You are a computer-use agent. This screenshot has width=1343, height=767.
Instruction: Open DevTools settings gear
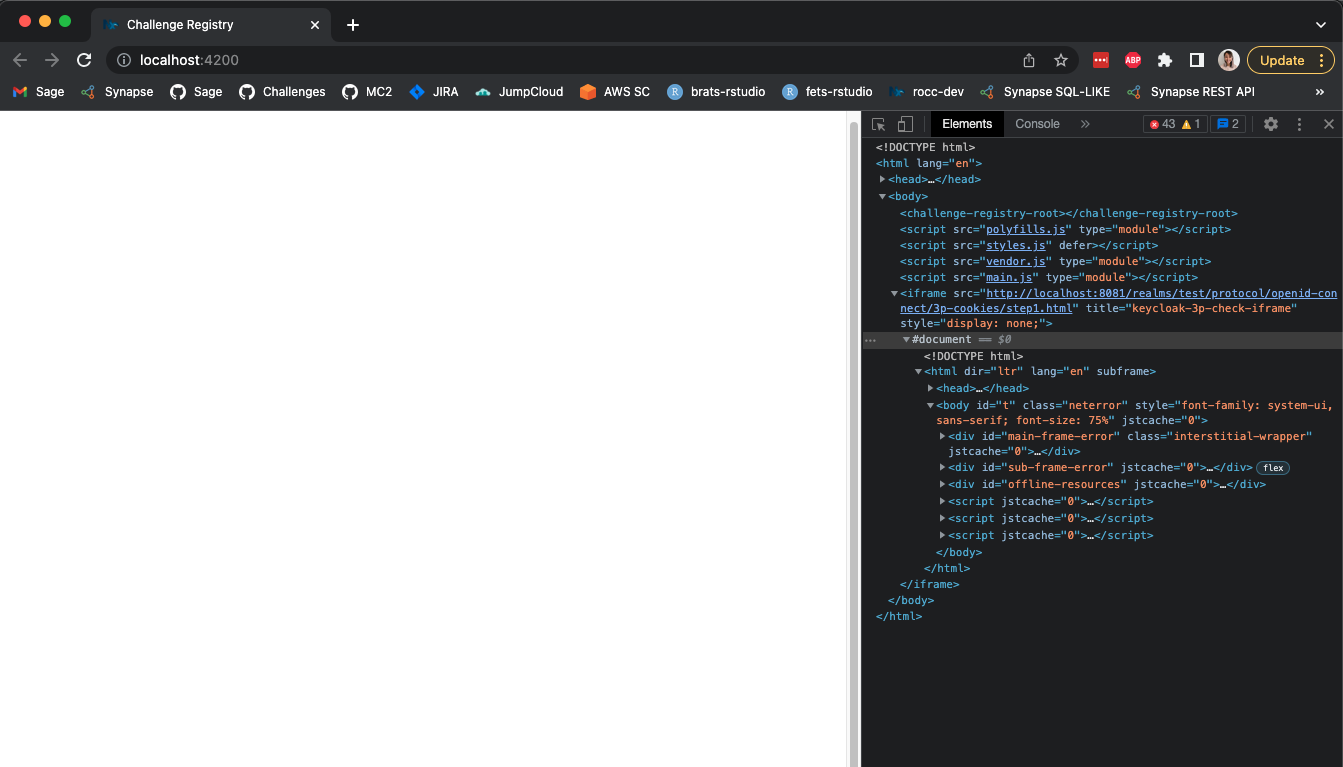(x=1270, y=123)
